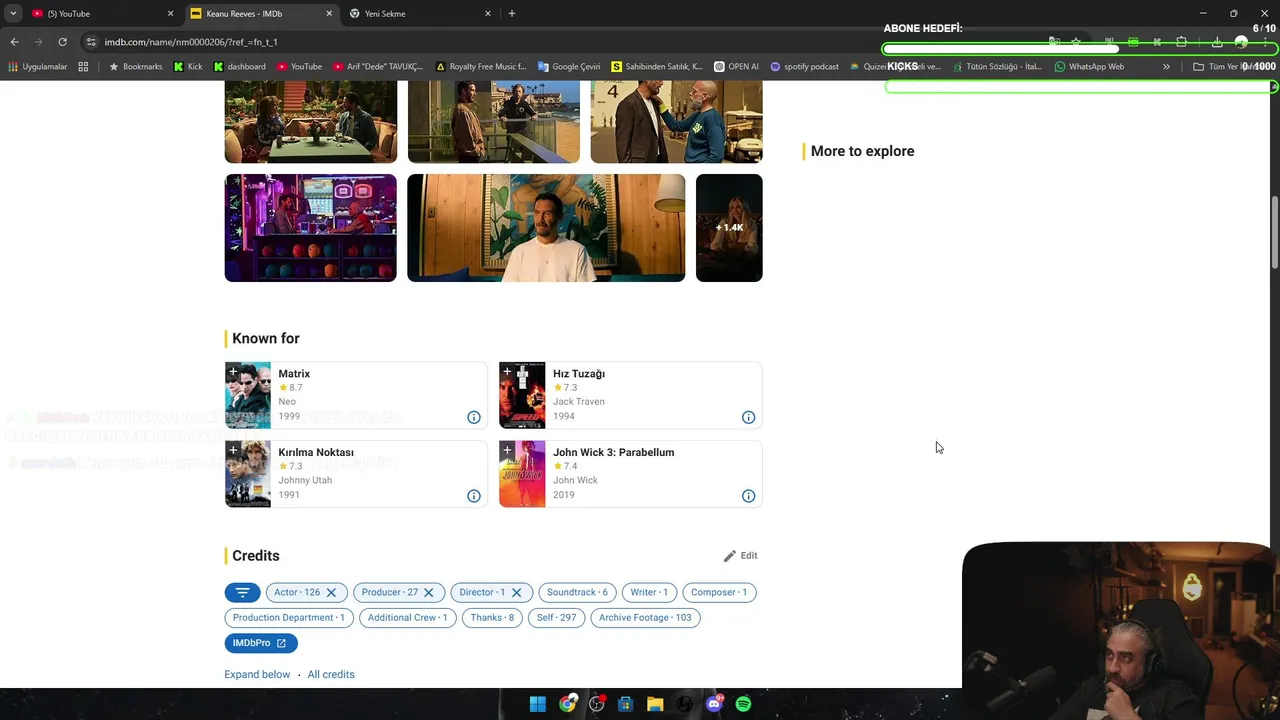1280x720 pixels.
Task: Open the info icon for Hız Tuzağı
Action: pyautogui.click(x=748, y=417)
